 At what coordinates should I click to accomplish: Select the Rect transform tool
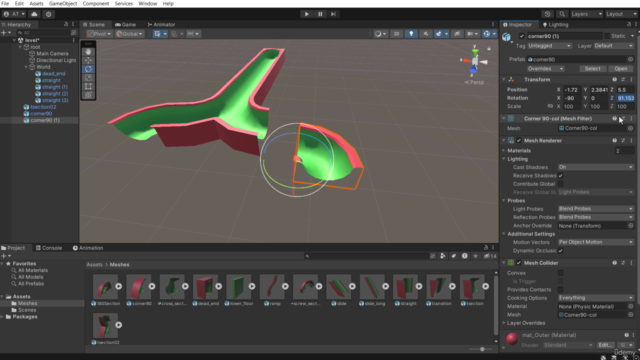[x=88, y=87]
